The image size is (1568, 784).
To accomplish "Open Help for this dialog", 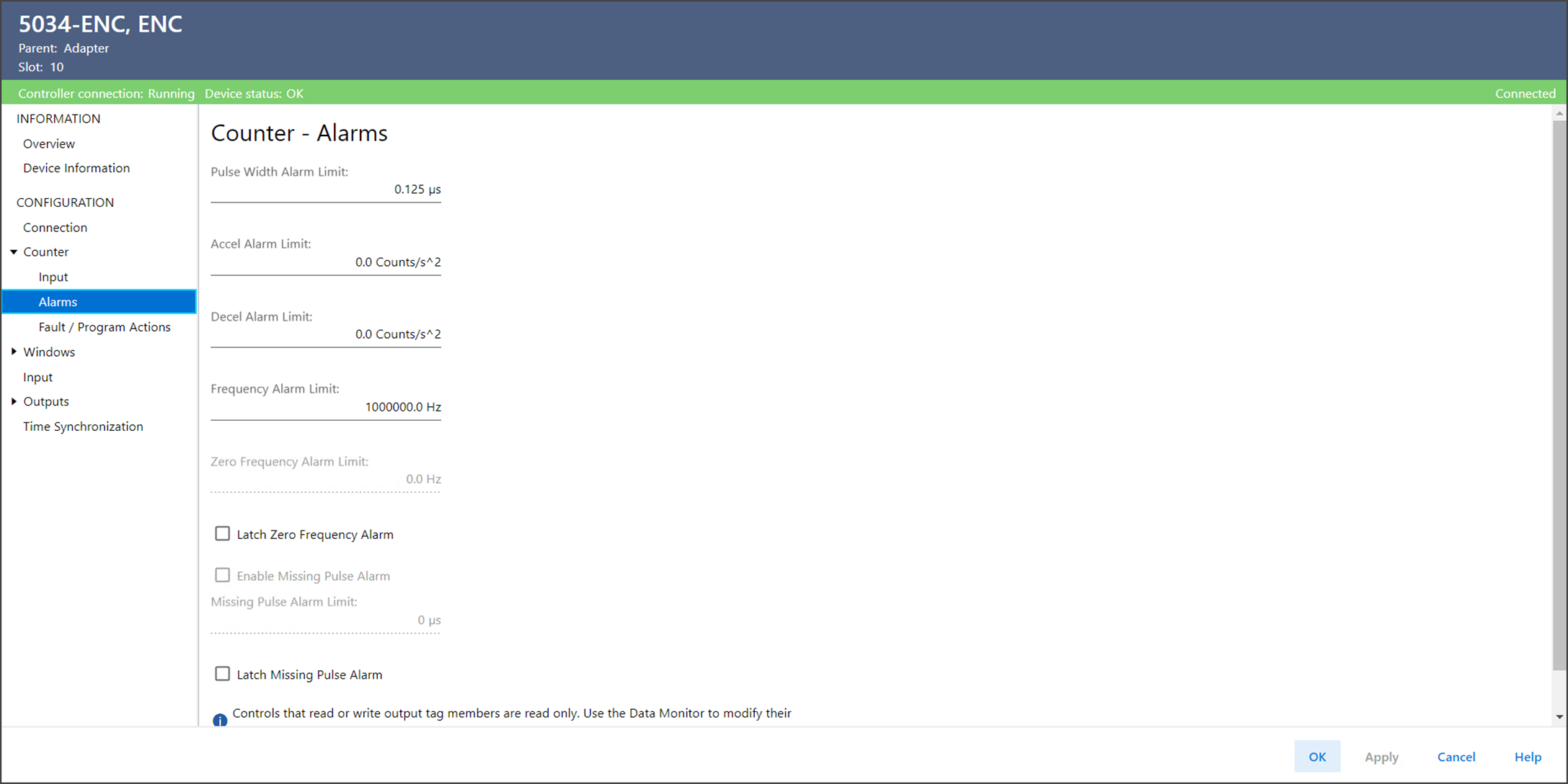I will coord(1527,757).
